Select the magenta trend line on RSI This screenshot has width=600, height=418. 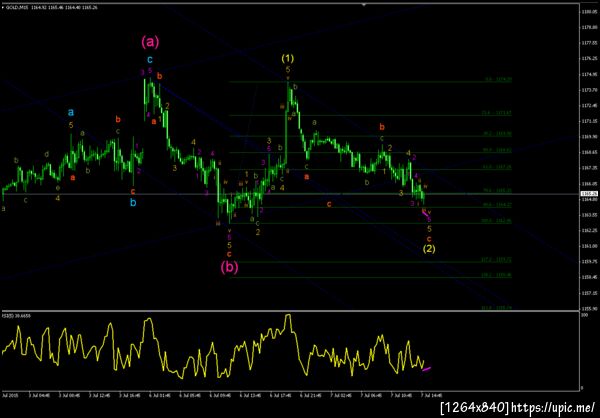click(427, 369)
